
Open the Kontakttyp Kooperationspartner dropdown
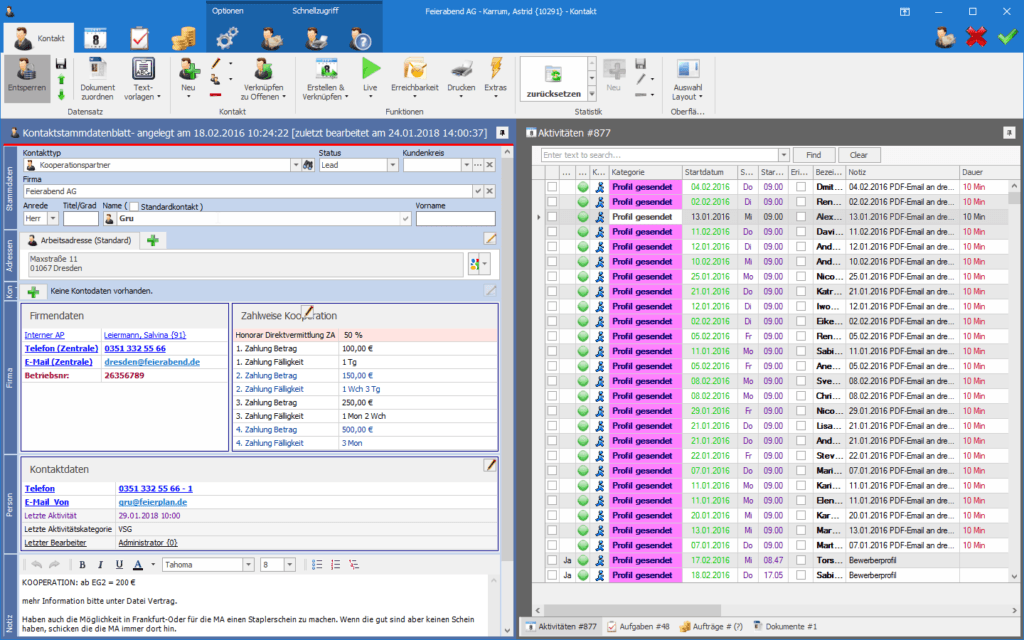tap(295, 165)
